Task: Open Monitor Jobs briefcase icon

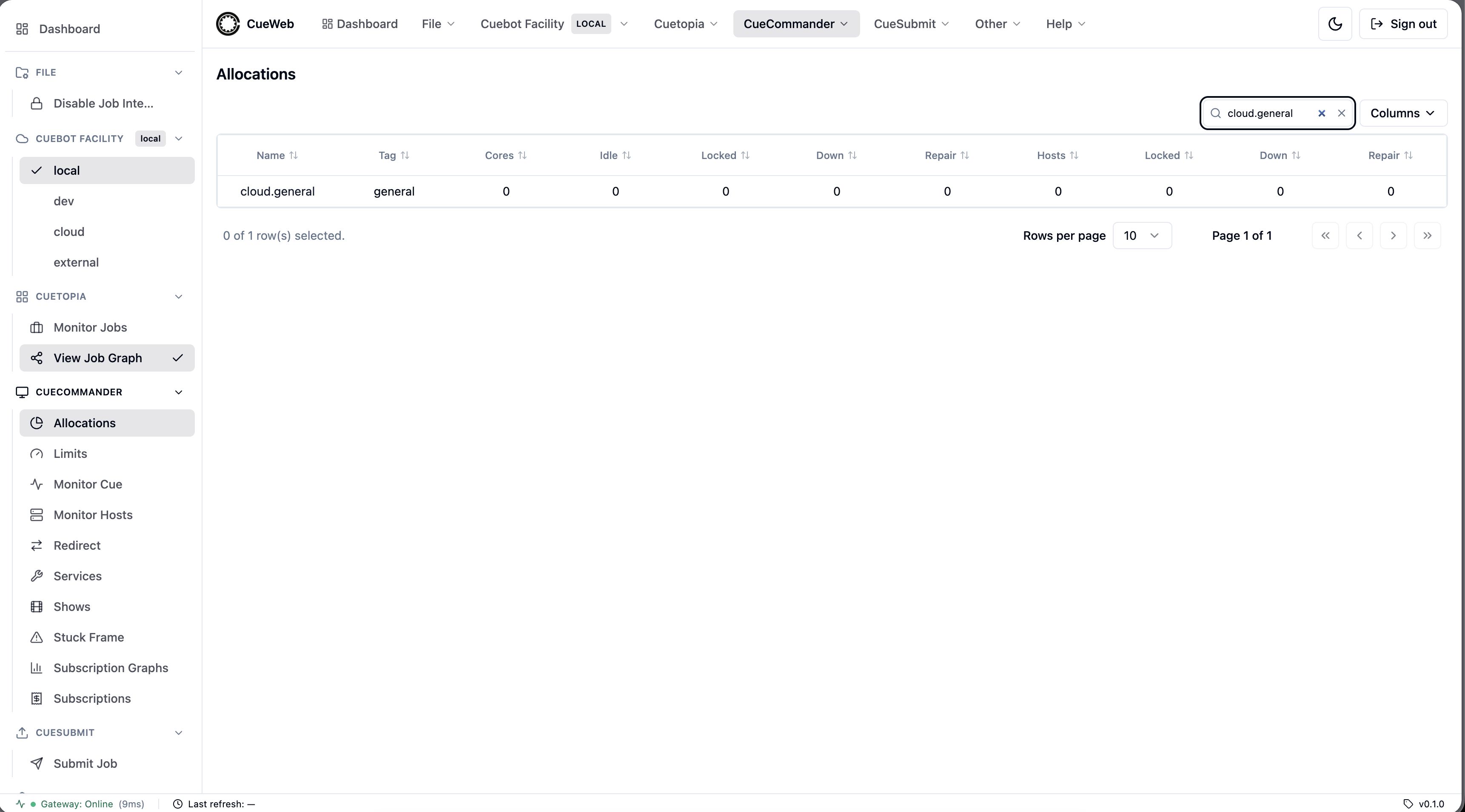Action: click(37, 327)
